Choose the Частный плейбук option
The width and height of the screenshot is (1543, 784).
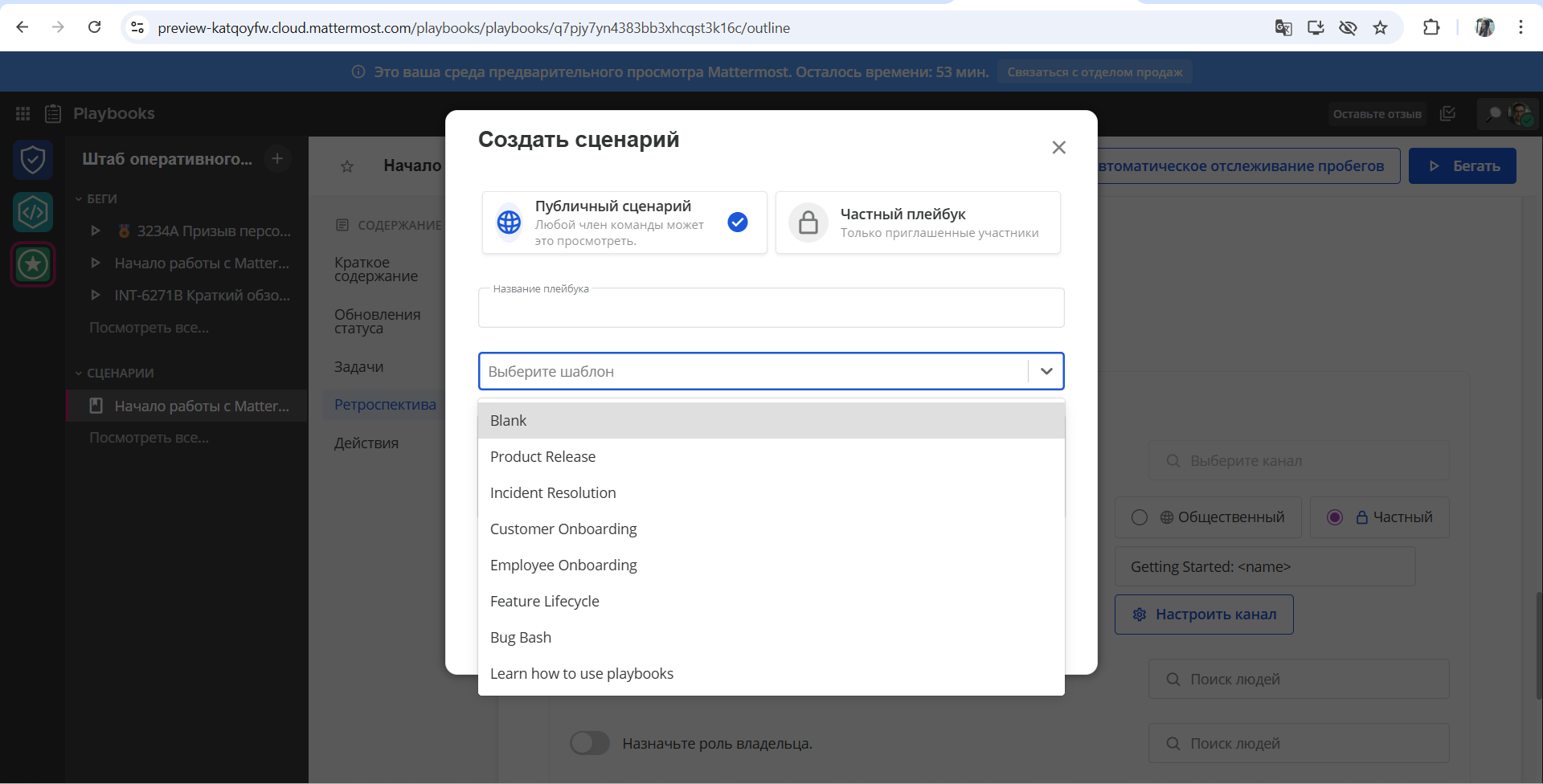917,223
